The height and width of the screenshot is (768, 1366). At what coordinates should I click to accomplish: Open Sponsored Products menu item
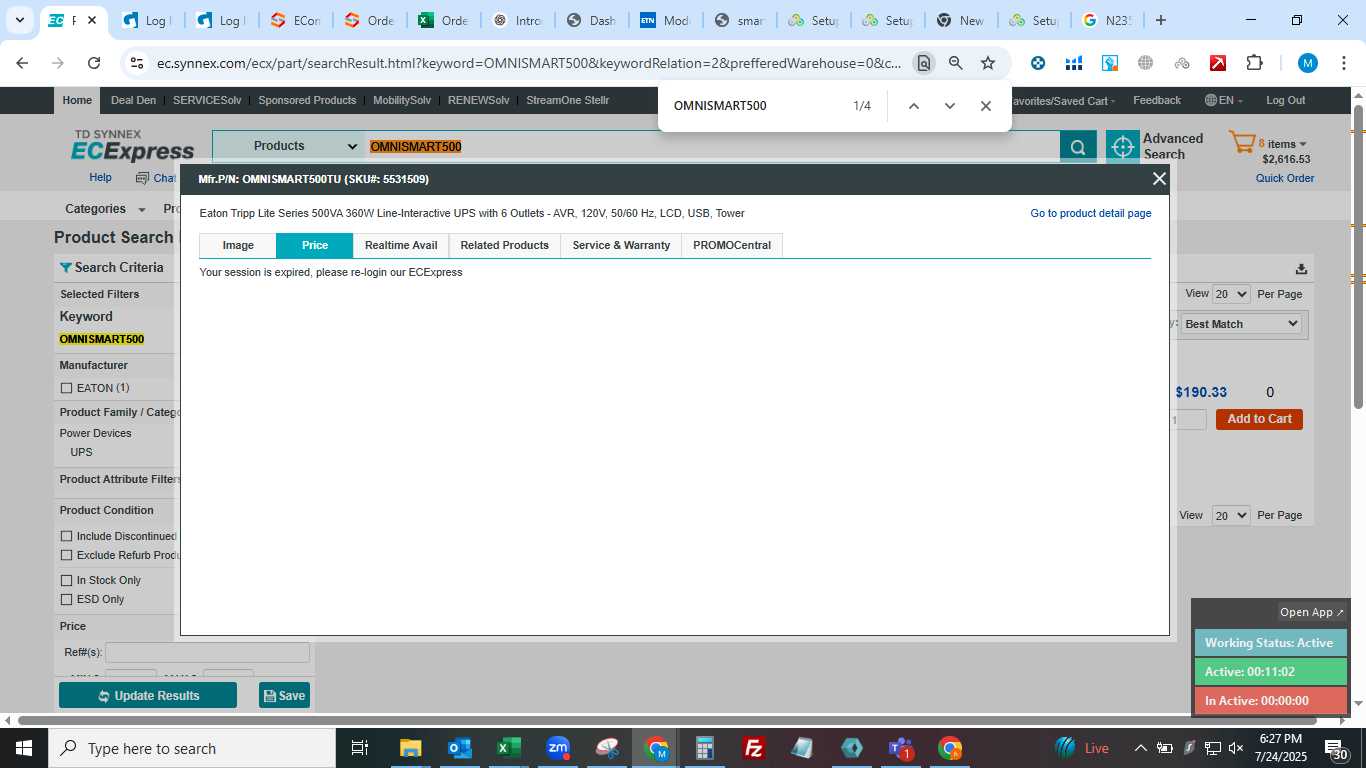[x=307, y=100]
